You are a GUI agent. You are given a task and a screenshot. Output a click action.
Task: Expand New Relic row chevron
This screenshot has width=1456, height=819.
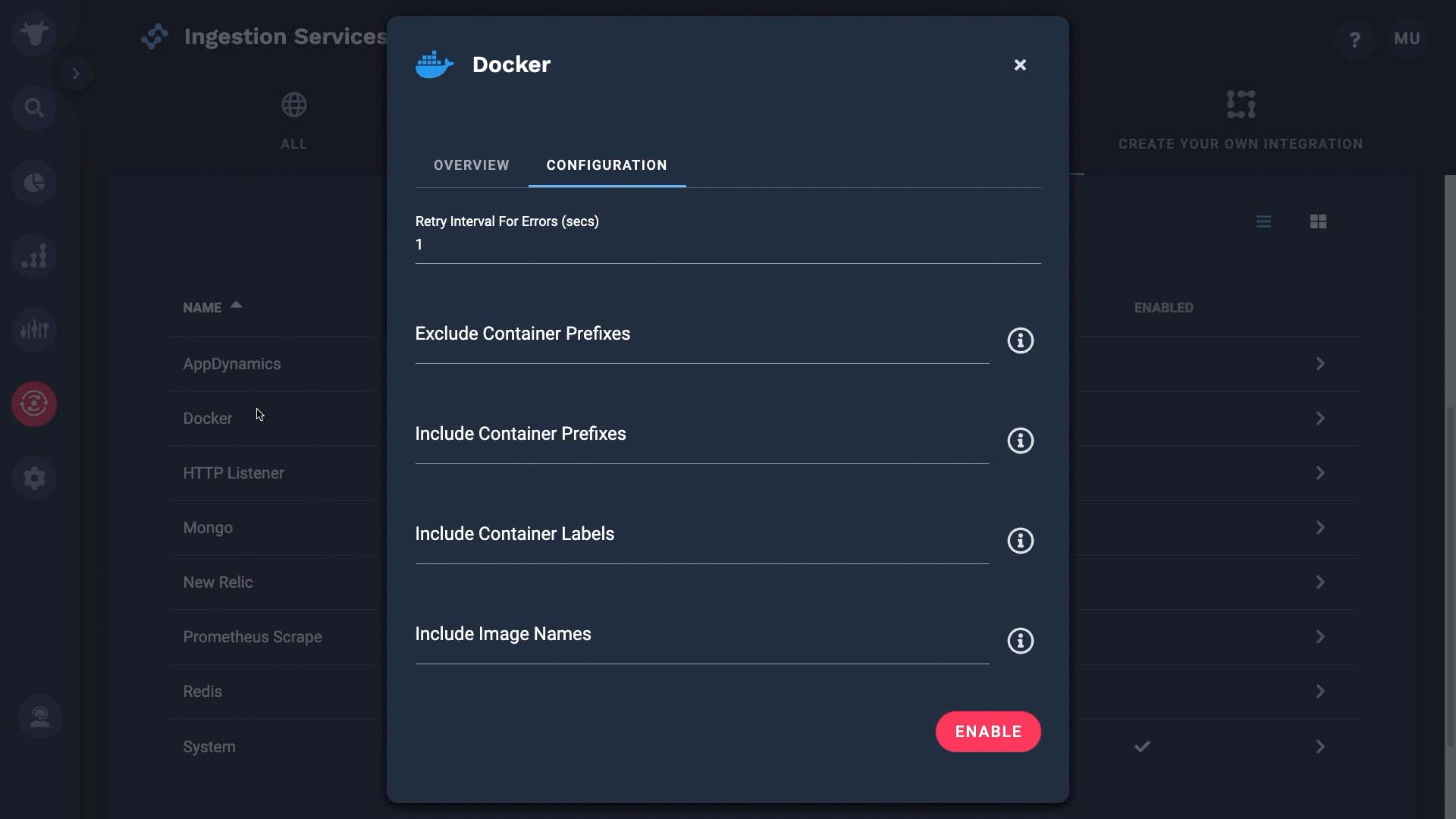click(x=1320, y=582)
